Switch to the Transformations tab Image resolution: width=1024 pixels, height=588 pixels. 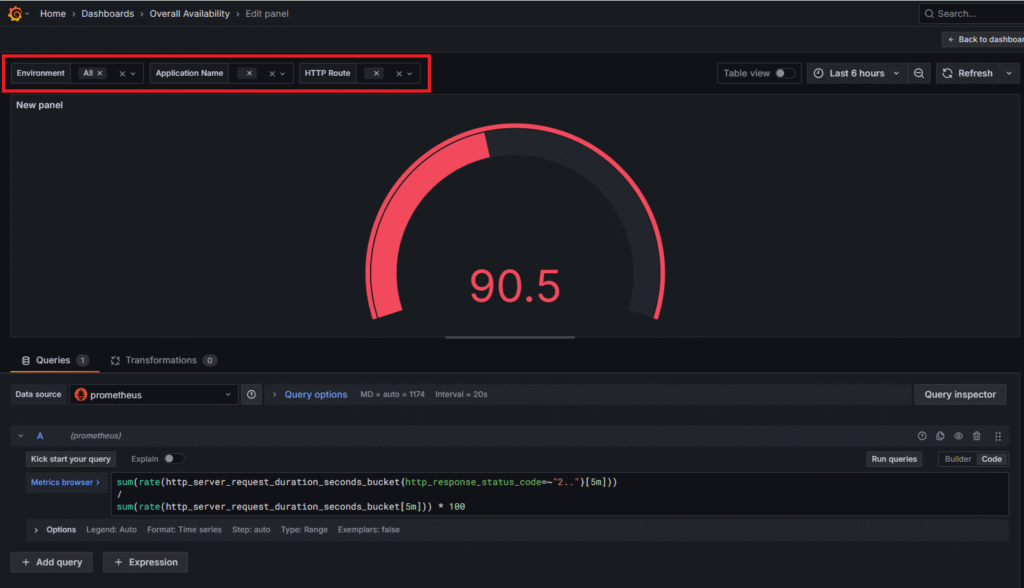(163, 361)
